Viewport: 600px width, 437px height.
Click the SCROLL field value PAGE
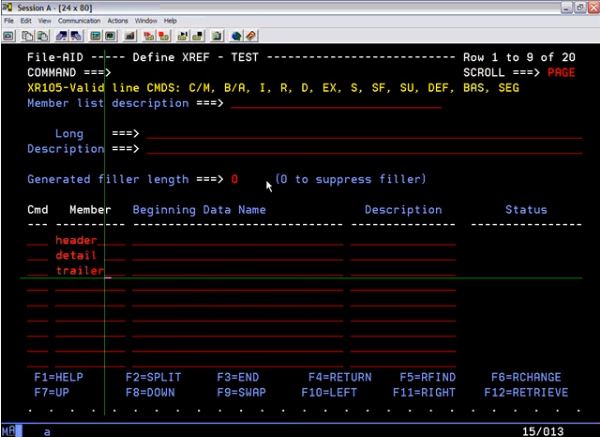[561, 72]
